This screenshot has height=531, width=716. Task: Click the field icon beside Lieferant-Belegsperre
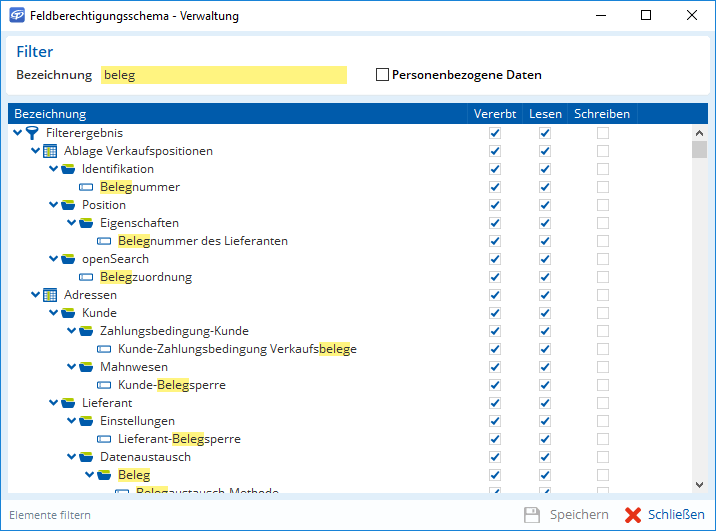point(104,439)
